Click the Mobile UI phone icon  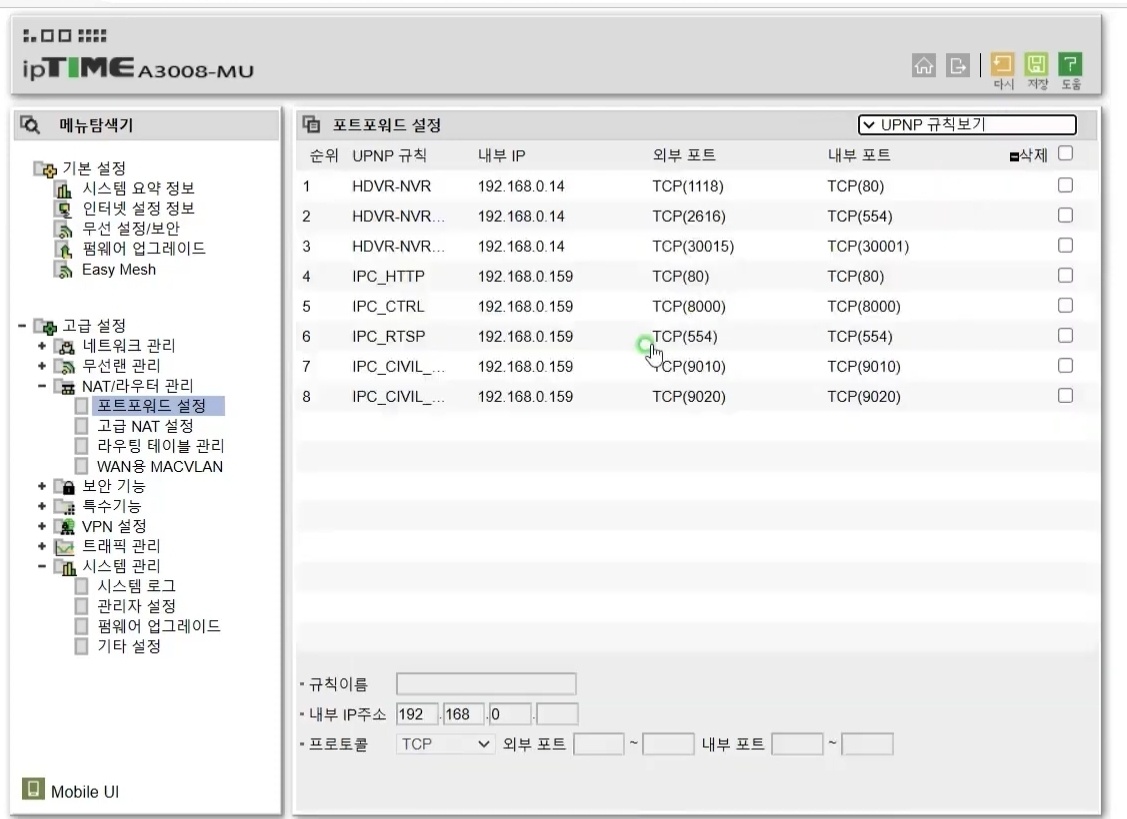tap(32, 789)
